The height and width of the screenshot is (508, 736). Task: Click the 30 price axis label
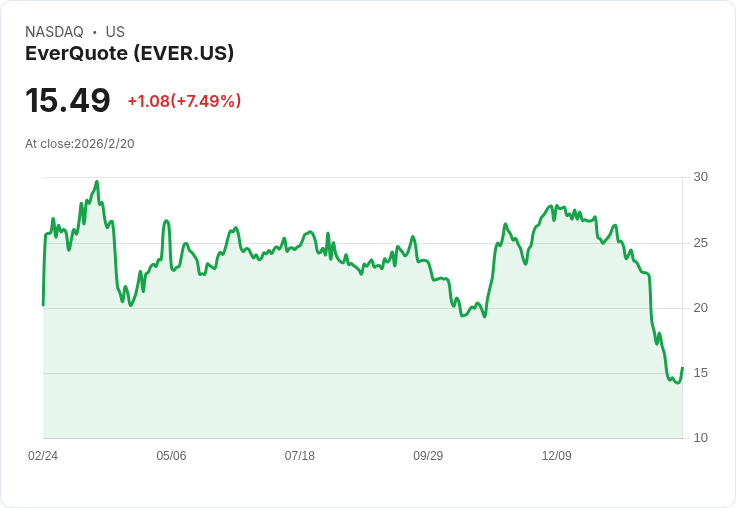700,177
